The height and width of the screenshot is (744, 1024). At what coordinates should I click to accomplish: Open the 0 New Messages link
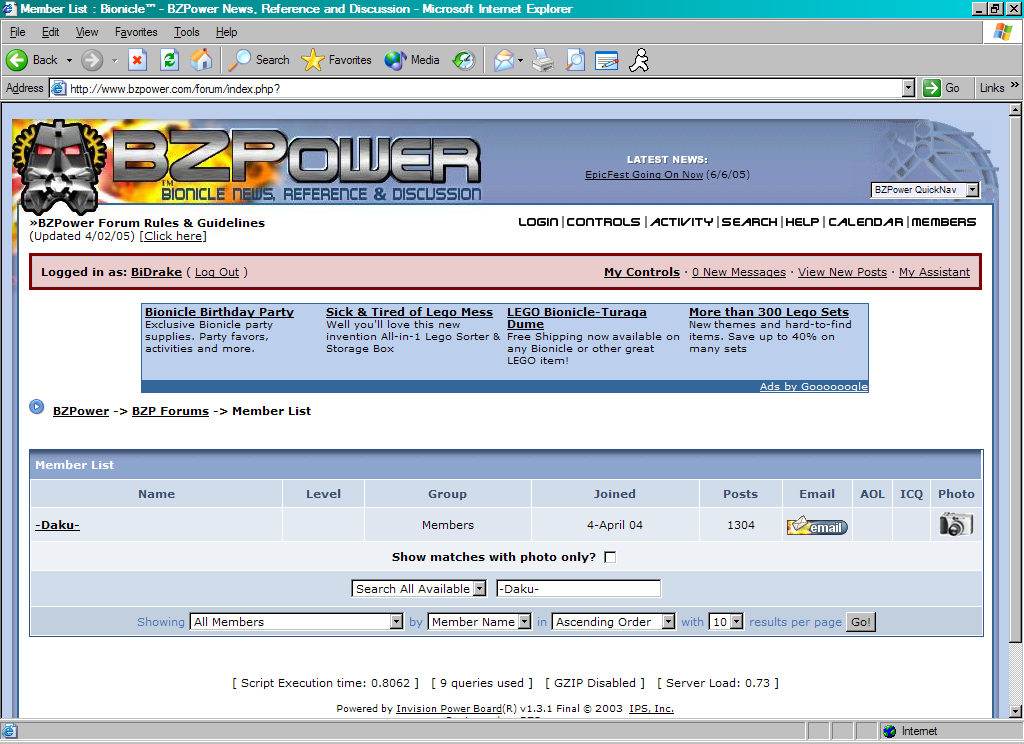[739, 272]
